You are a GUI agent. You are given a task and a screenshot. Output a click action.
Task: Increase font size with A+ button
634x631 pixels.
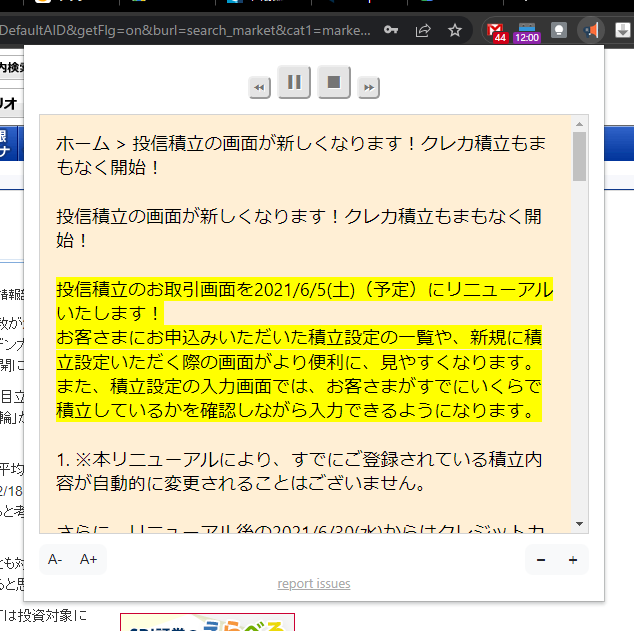[89, 560]
